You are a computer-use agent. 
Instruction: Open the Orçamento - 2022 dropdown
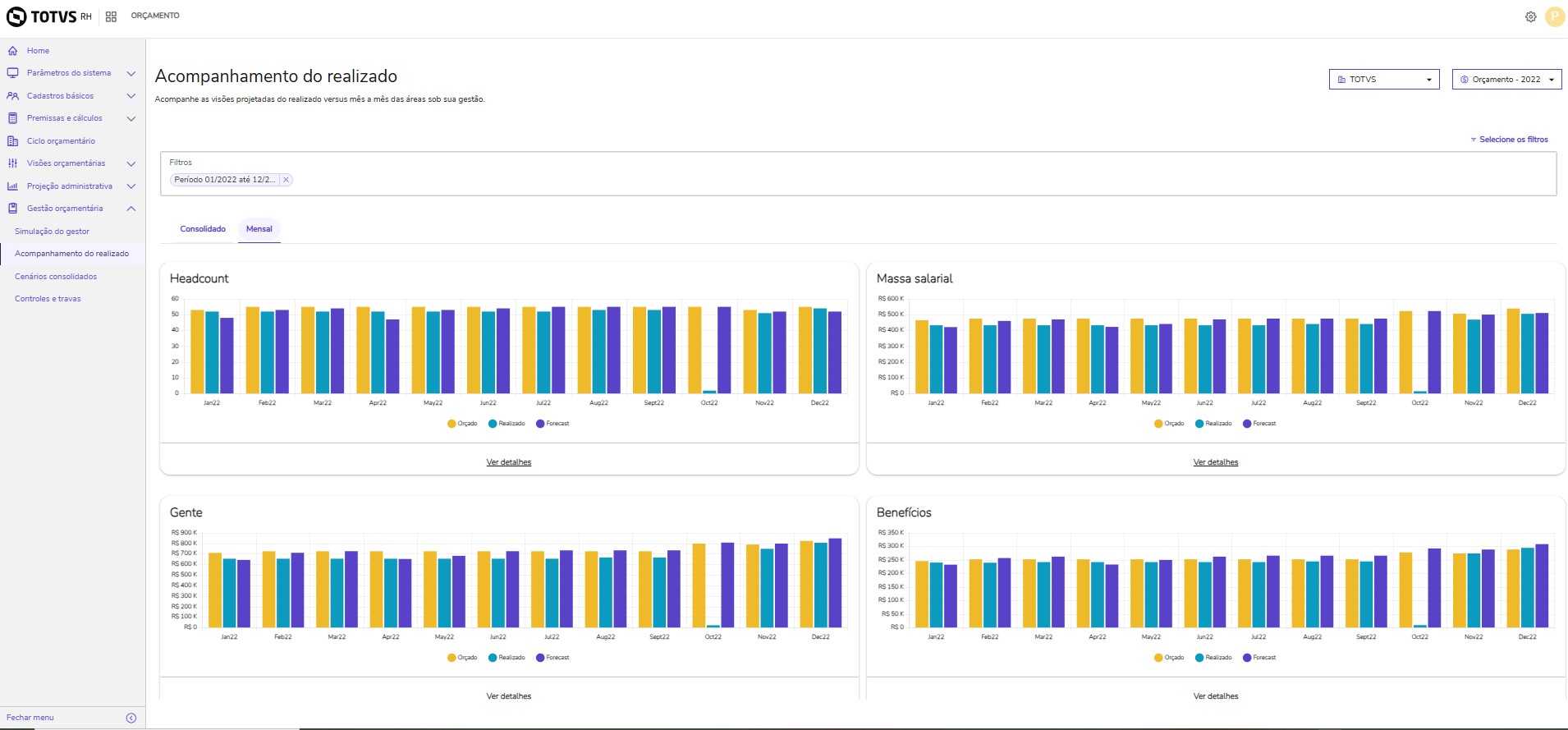[x=1506, y=80]
